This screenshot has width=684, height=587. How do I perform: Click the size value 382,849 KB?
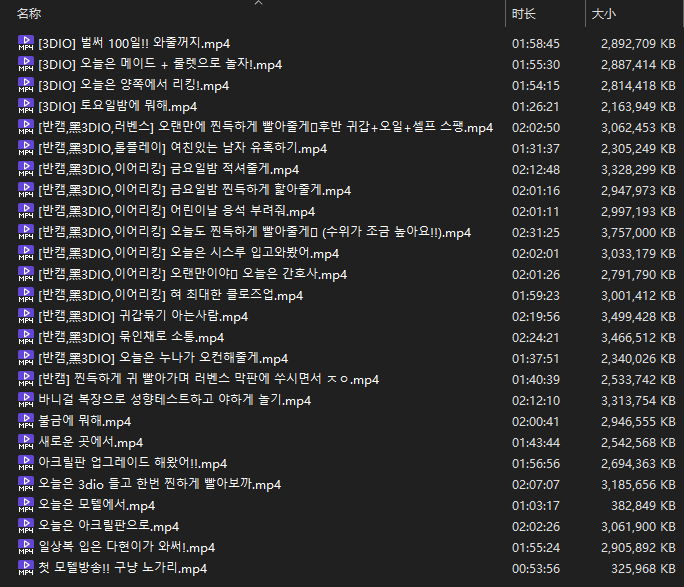point(643,505)
